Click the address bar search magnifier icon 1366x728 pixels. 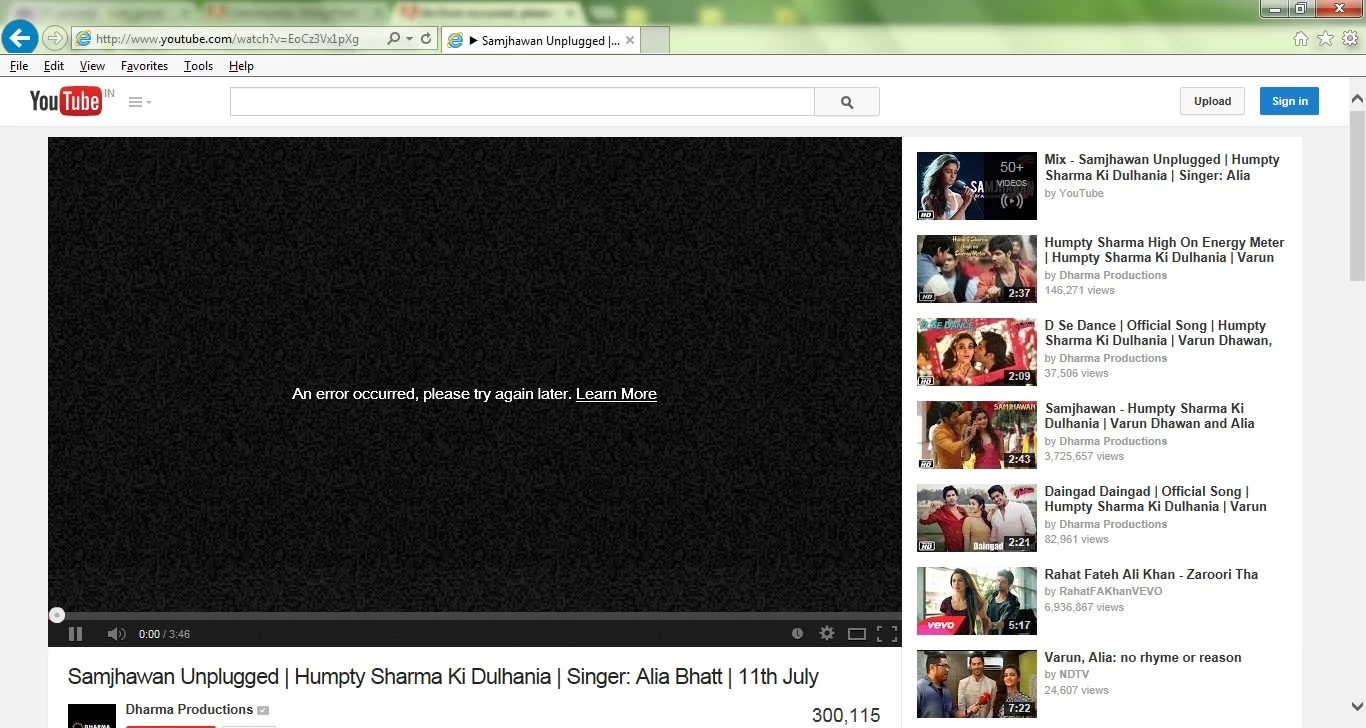coord(393,39)
